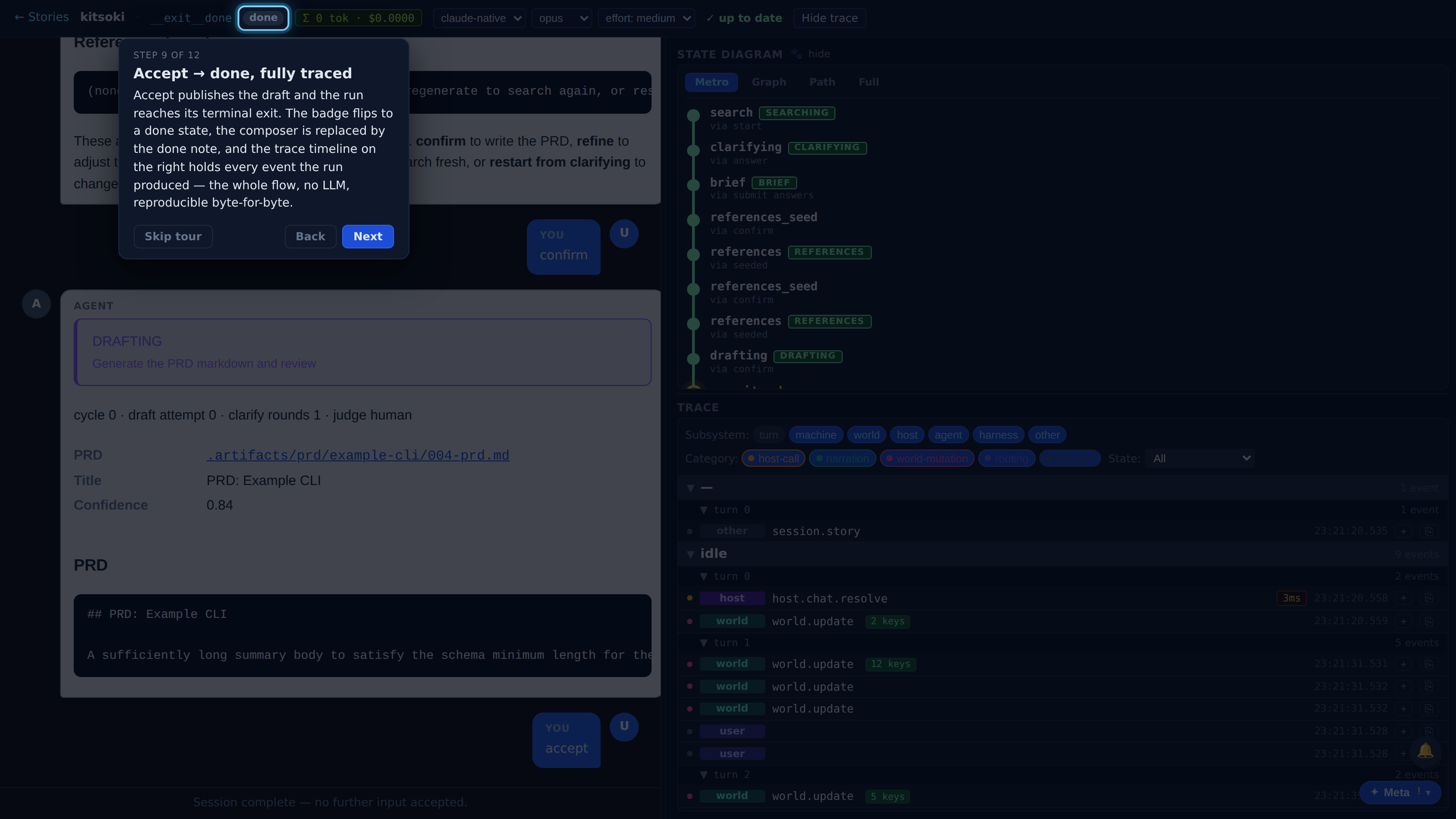Image resolution: width=1456 pixels, height=819 pixels.
Task: Collapse turn 1 with 5 events
Action: (704, 642)
